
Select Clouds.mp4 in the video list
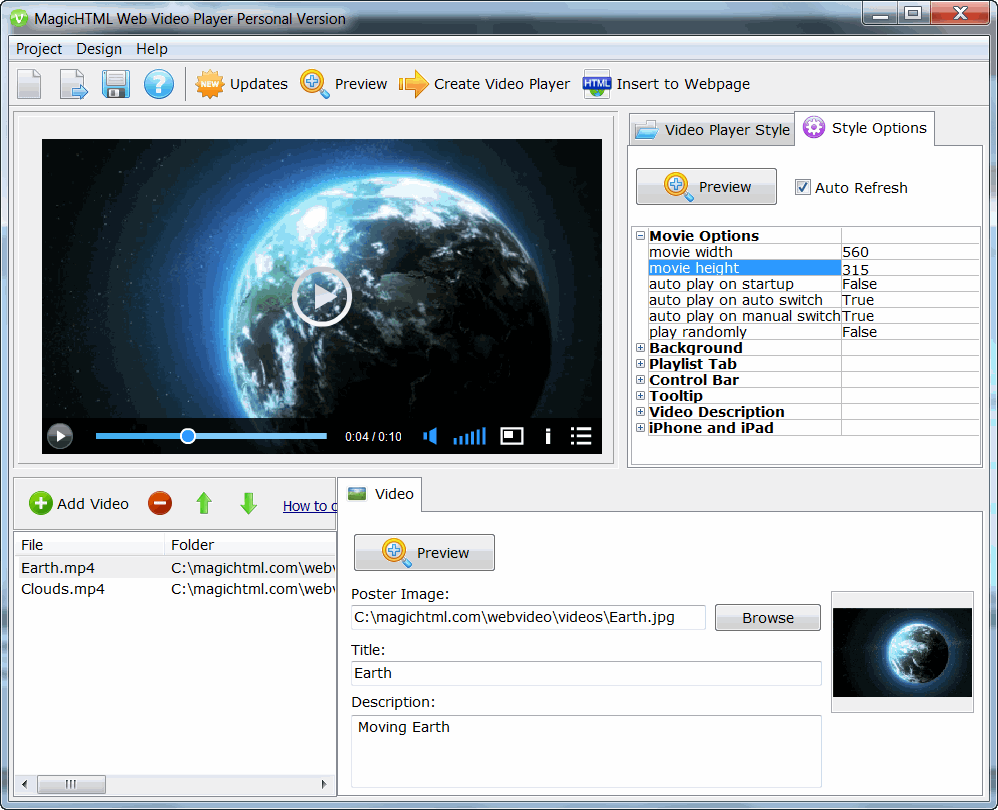[63, 589]
